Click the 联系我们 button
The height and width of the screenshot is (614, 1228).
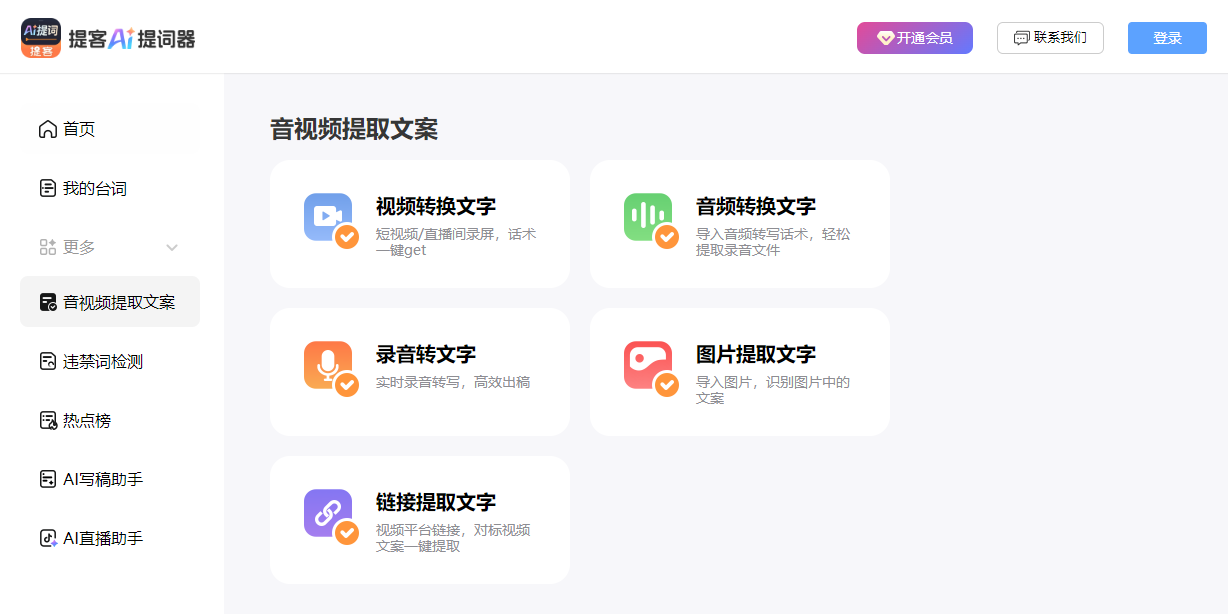click(x=1050, y=38)
